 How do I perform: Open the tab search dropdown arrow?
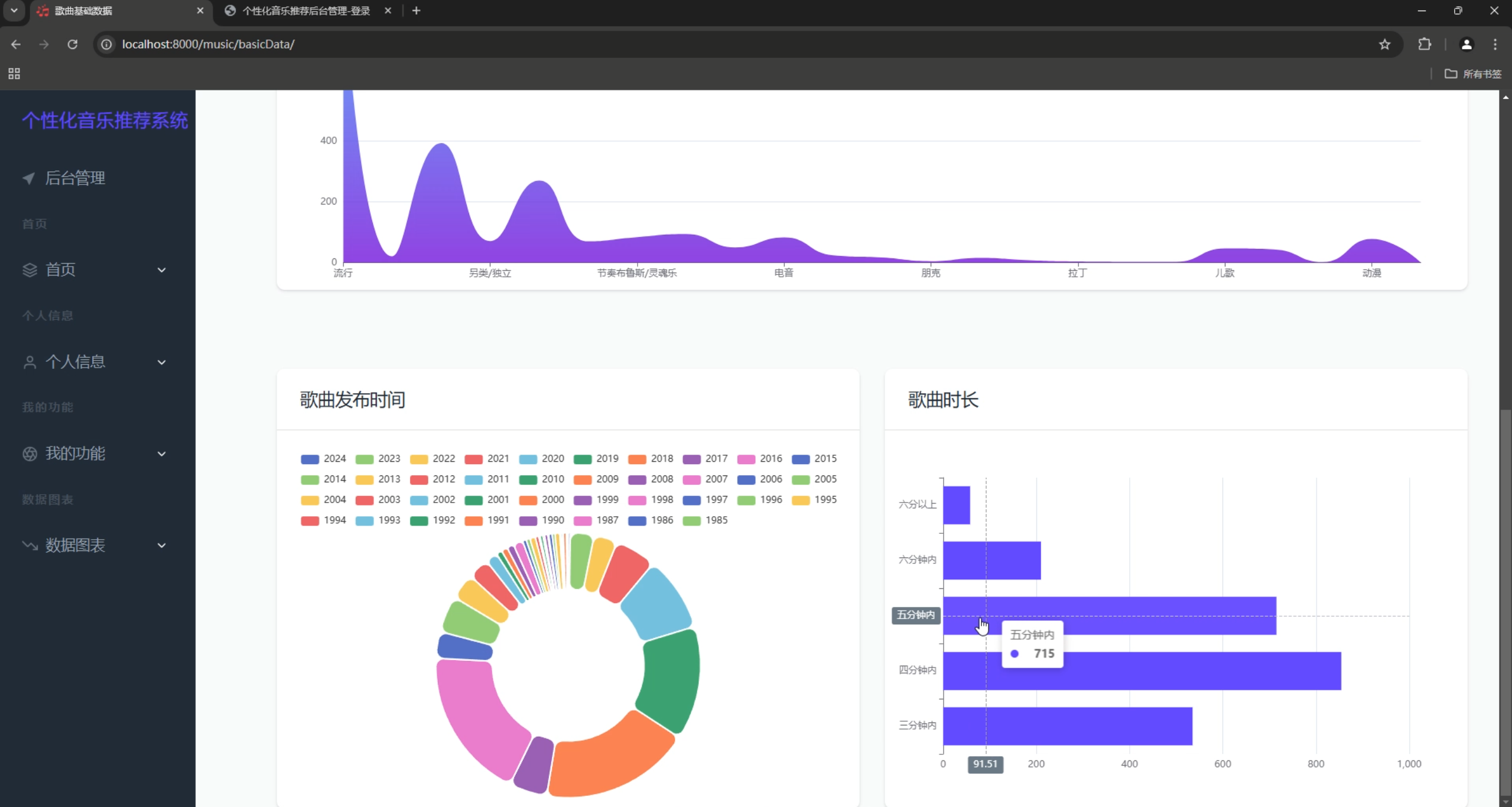click(14, 11)
